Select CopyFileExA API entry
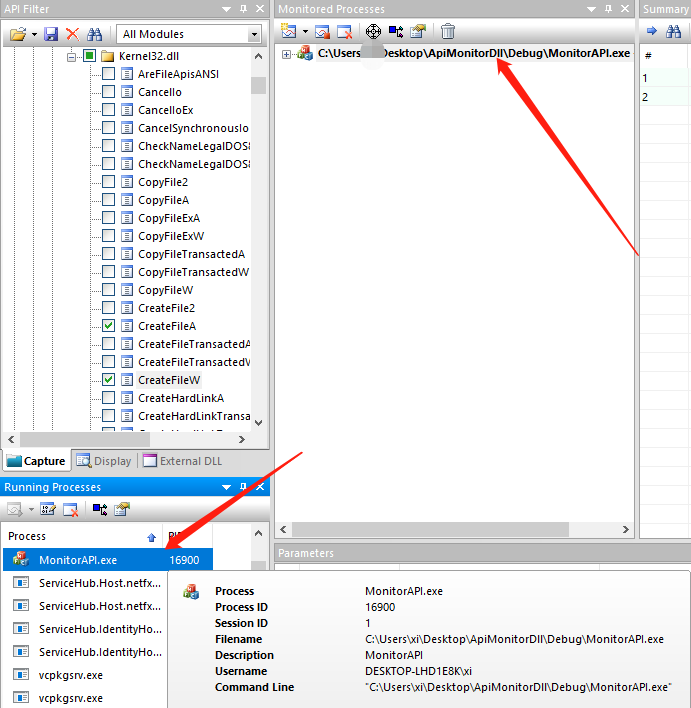 click(168, 218)
